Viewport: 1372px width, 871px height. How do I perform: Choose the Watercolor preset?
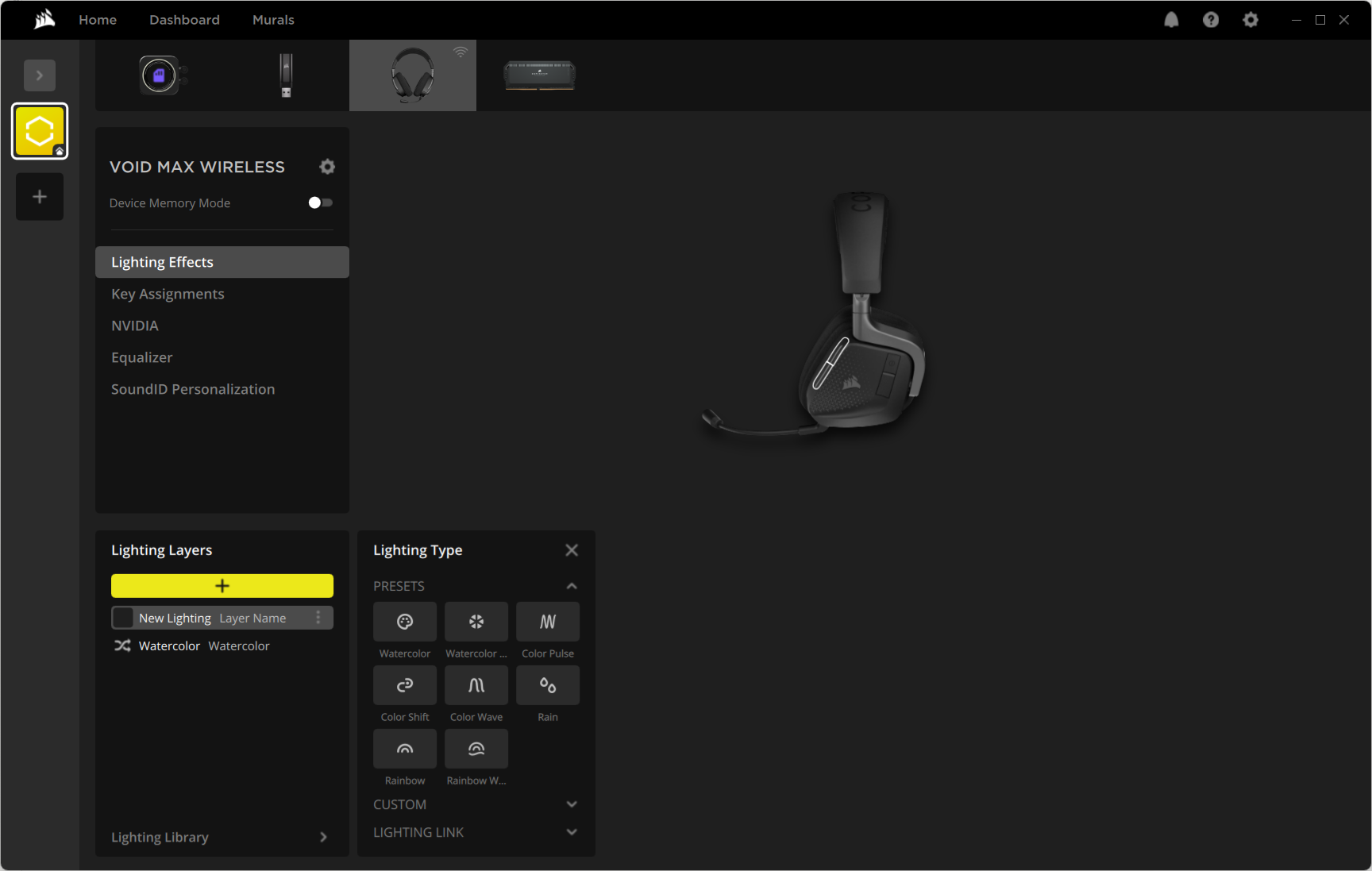405,622
